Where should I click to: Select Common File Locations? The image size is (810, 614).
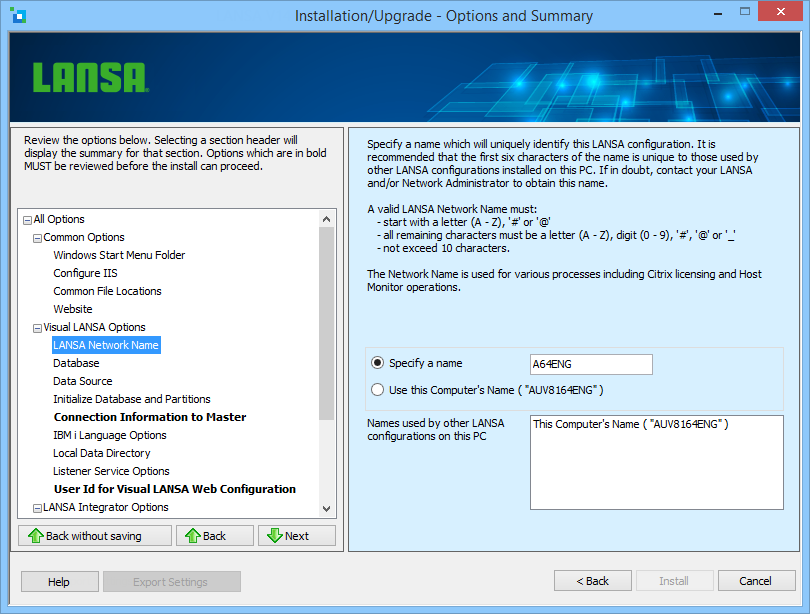[x=107, y=291]
